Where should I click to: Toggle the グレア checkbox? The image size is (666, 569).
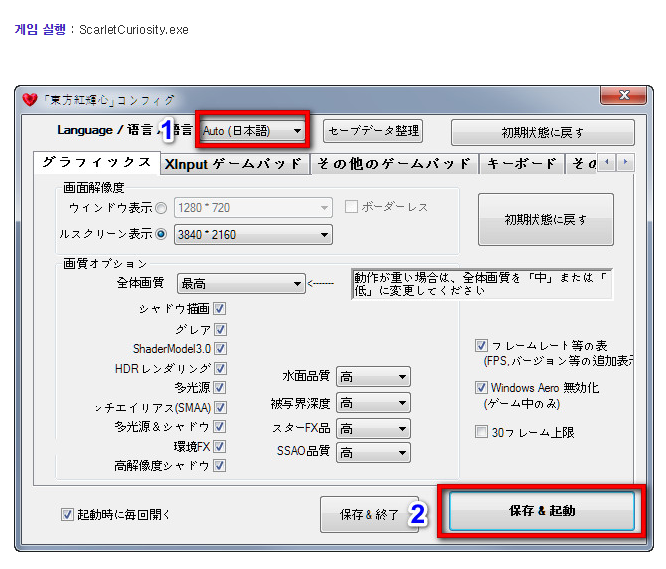pos(220,329)
